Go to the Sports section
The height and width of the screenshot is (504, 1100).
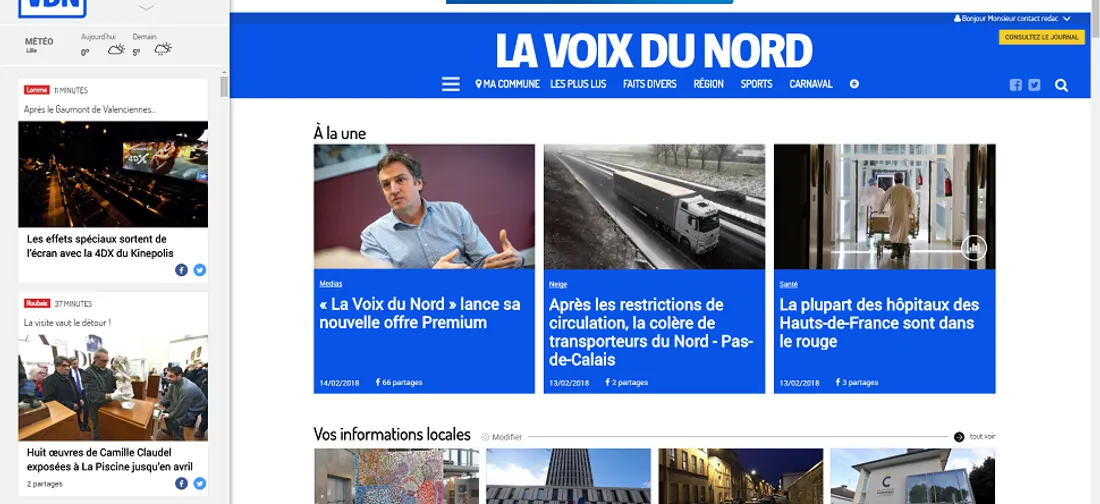coord(756,84)
